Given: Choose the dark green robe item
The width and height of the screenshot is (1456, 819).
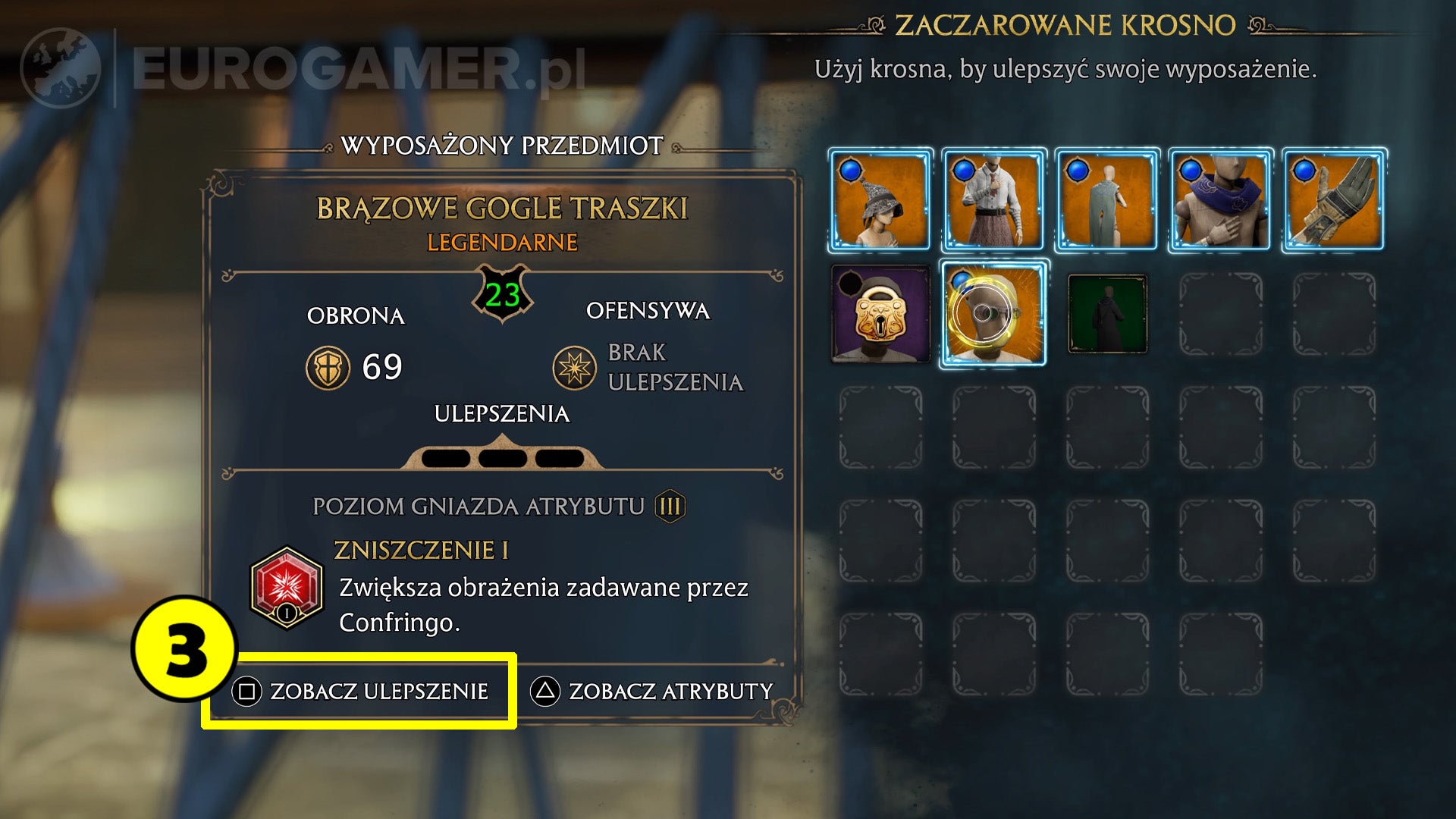Looking at the screenshot, I should pyautogui.click(x=1107, y=314).
